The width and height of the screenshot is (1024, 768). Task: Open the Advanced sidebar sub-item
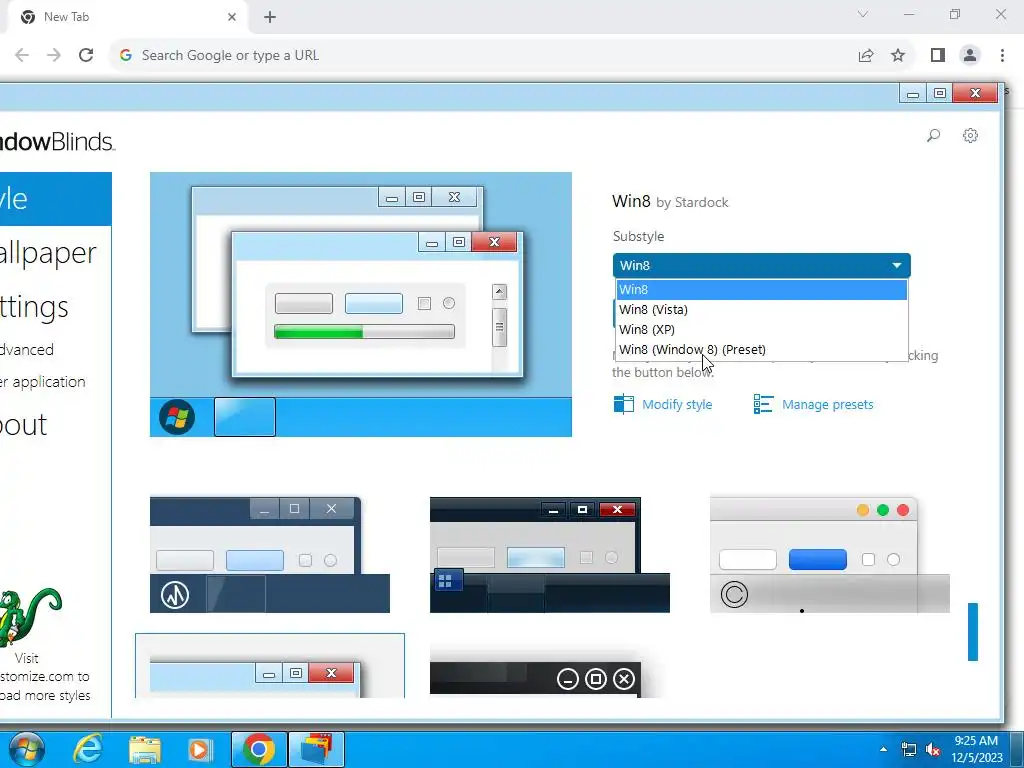27,349
